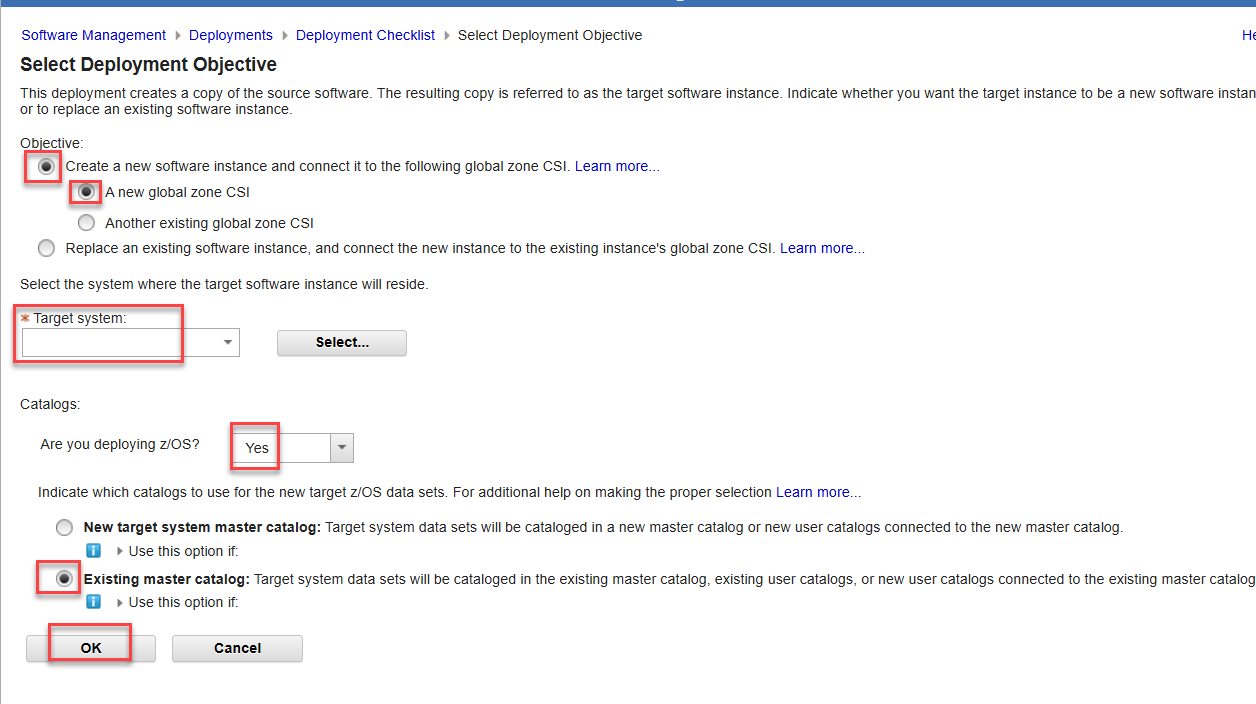Click into the Target system text field

tap(120, 342)
